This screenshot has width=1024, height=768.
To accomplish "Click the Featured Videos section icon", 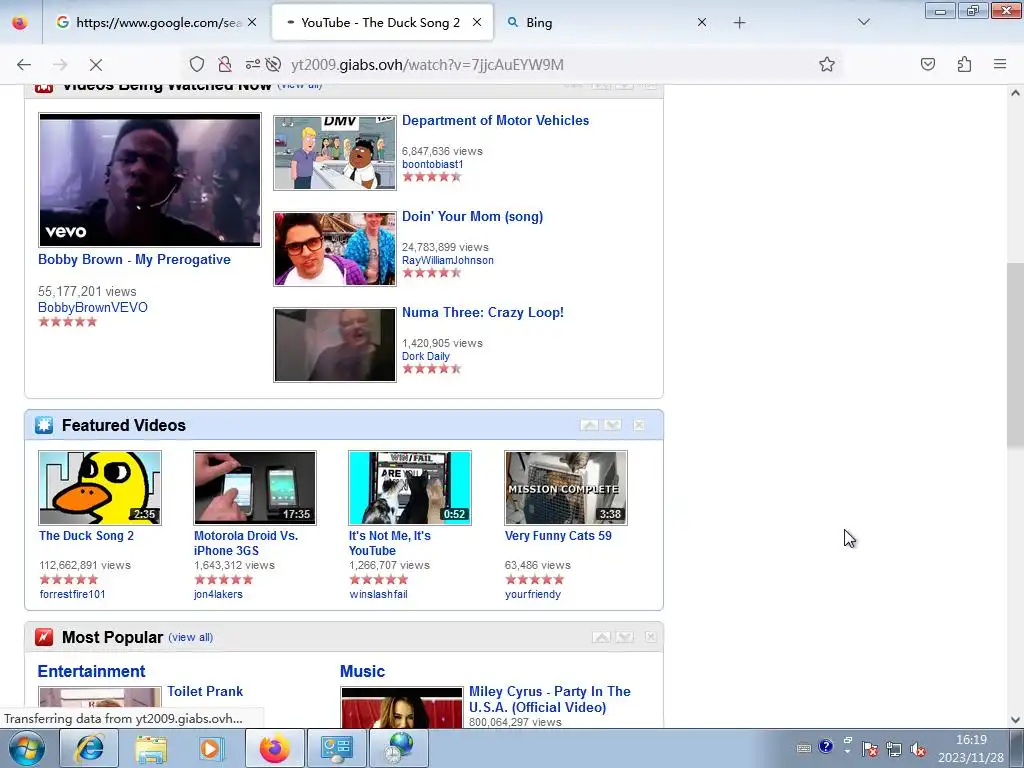I will coord(44,425).
